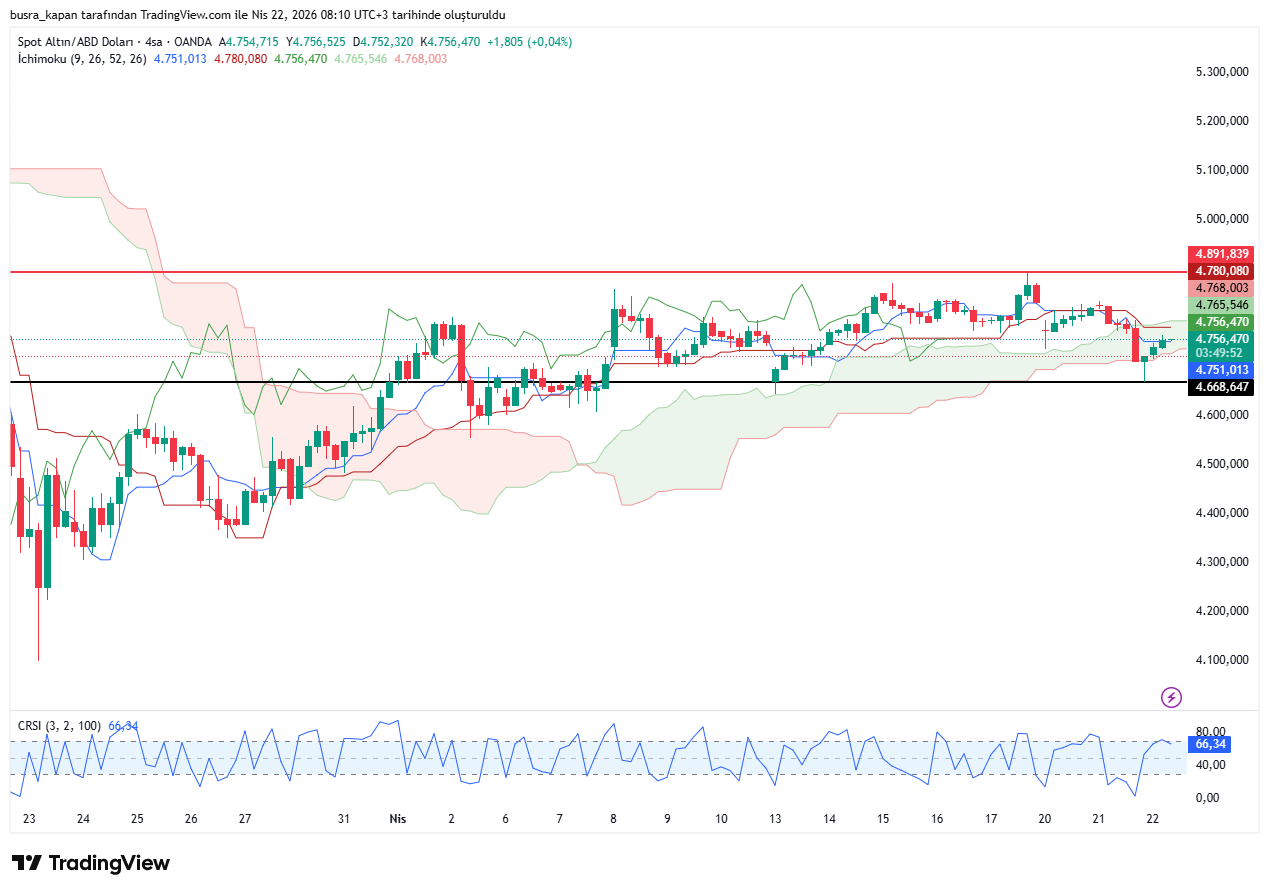
Task: Click the candle countdown timer 03:49:52
Action: tap(1219, 353)
